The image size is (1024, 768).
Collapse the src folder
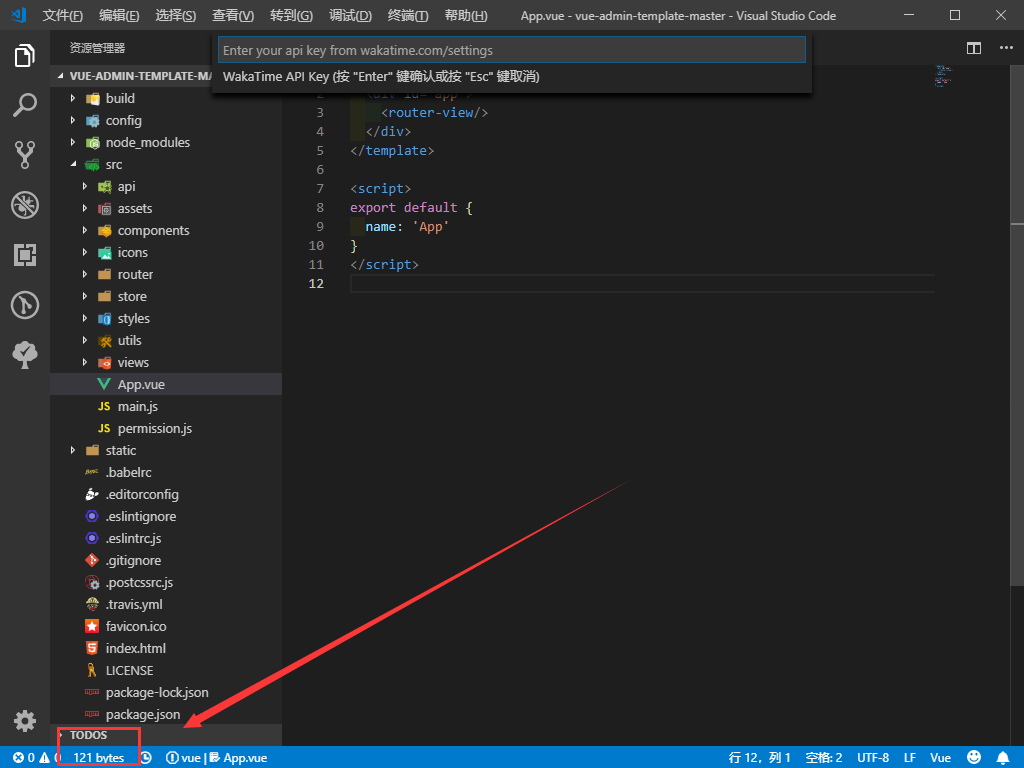(x=166, y=165)
